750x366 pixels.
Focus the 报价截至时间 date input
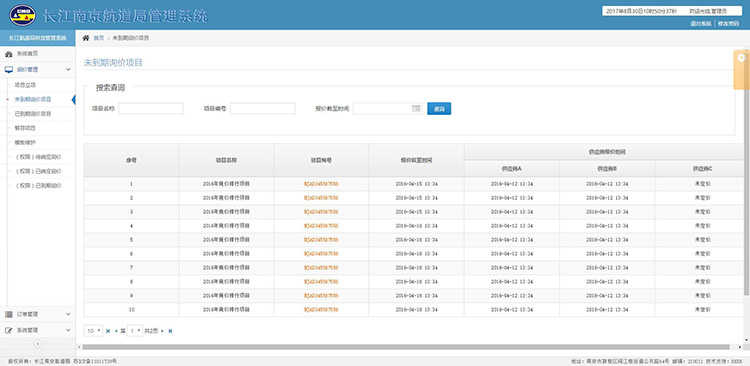coord(387,109)
